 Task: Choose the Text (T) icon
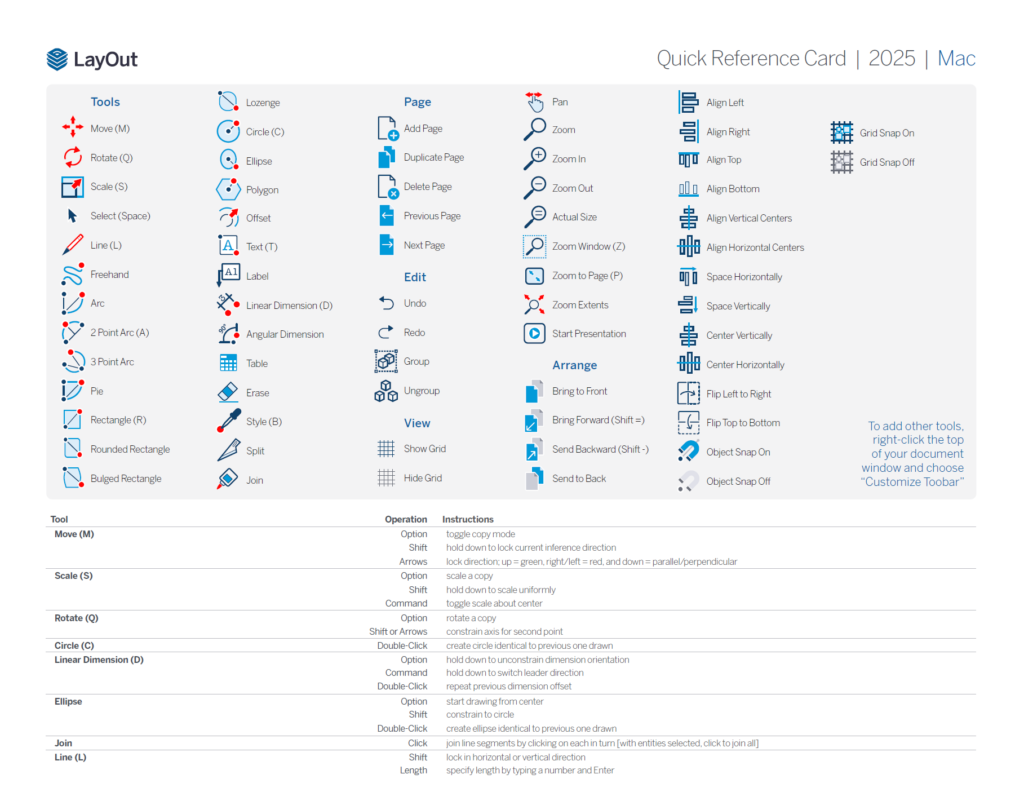click(x=228, y=246)
